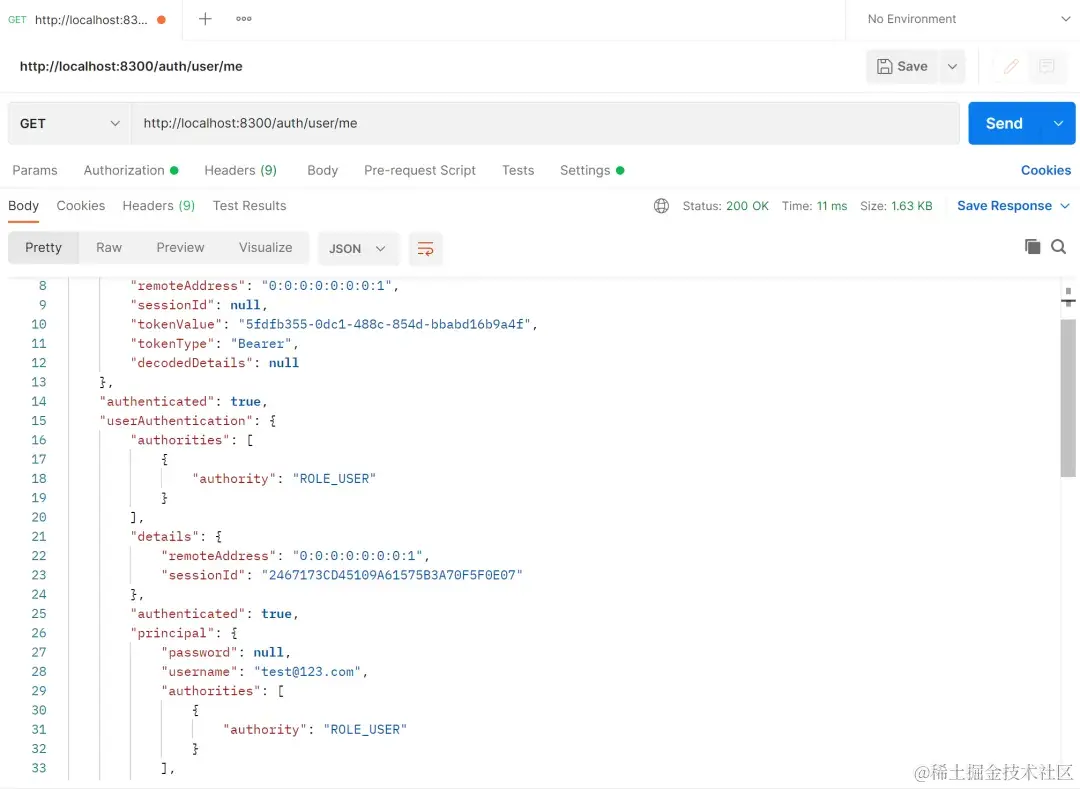Select the response Body tab
Screen dimensions: 1080x789
[x=23, y=206]
